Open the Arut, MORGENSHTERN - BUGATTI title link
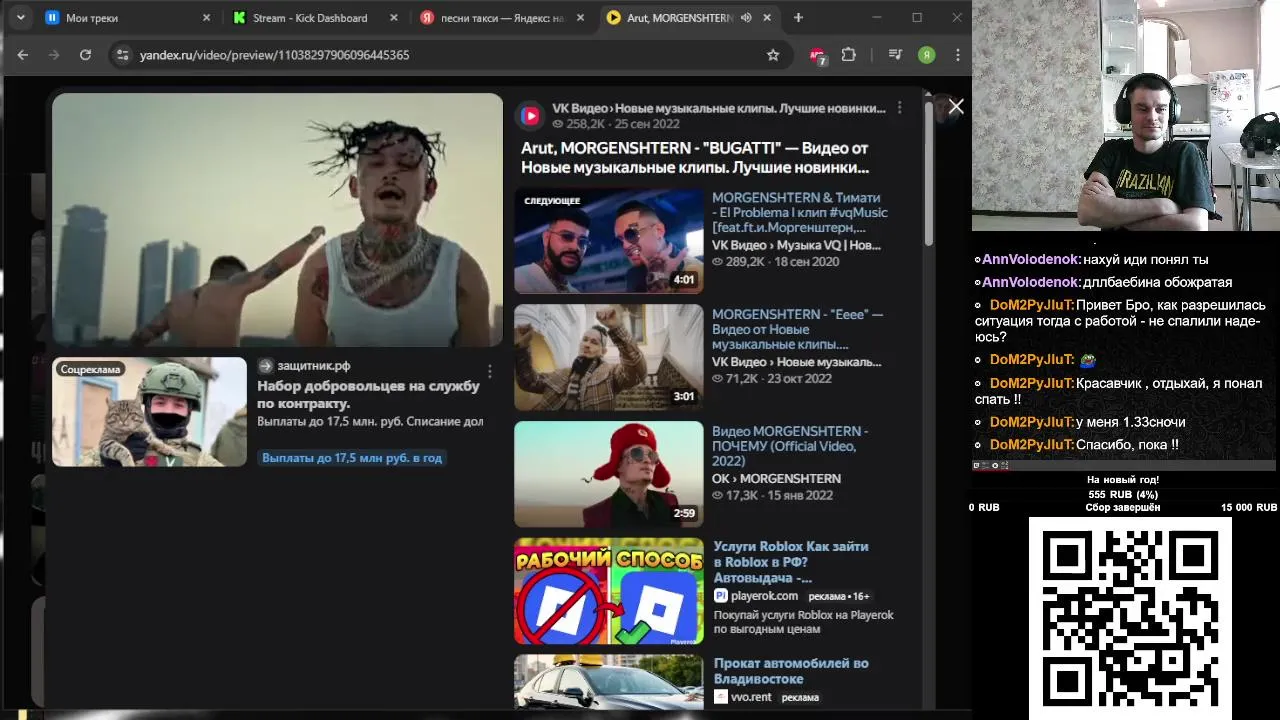The image size is (1280, 720). 696,158
